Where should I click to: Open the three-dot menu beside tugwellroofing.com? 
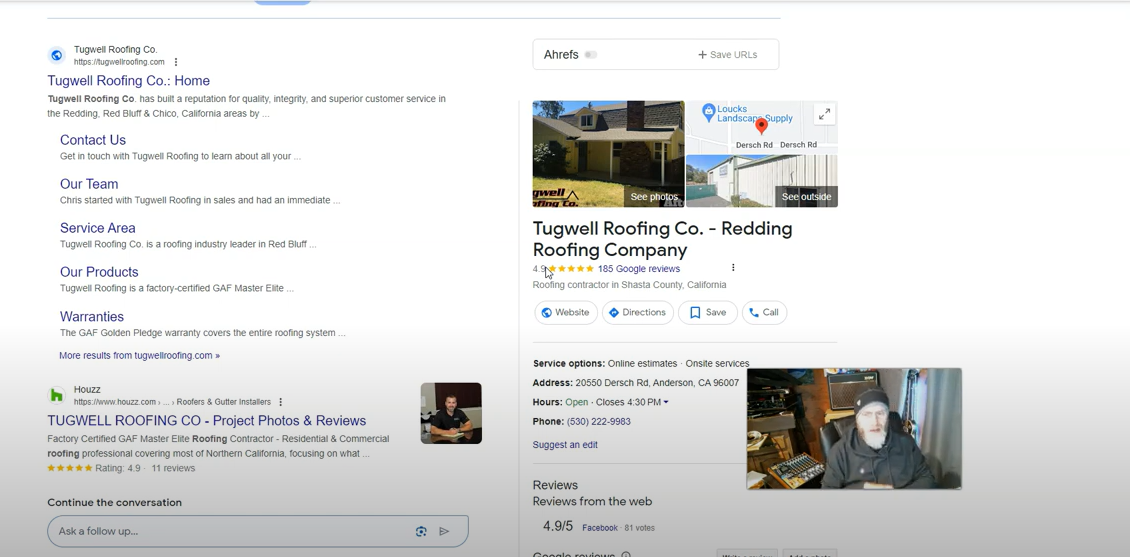176,62
